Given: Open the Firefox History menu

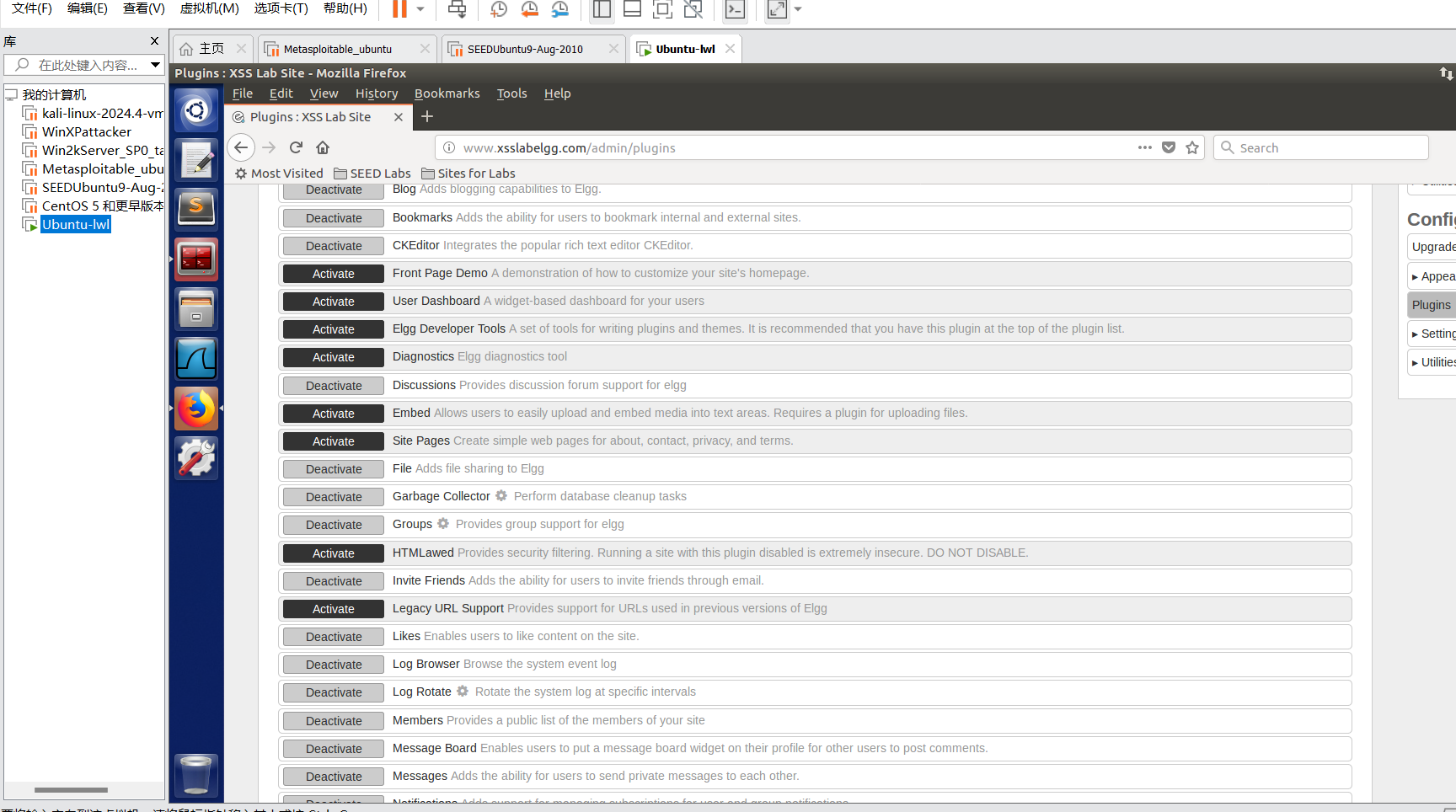Looking at the screenshot, I should (x=376, y=93).
